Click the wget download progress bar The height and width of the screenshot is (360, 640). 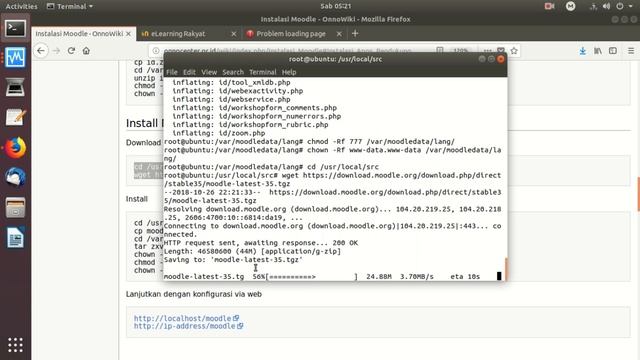click(x=312, y=277)
